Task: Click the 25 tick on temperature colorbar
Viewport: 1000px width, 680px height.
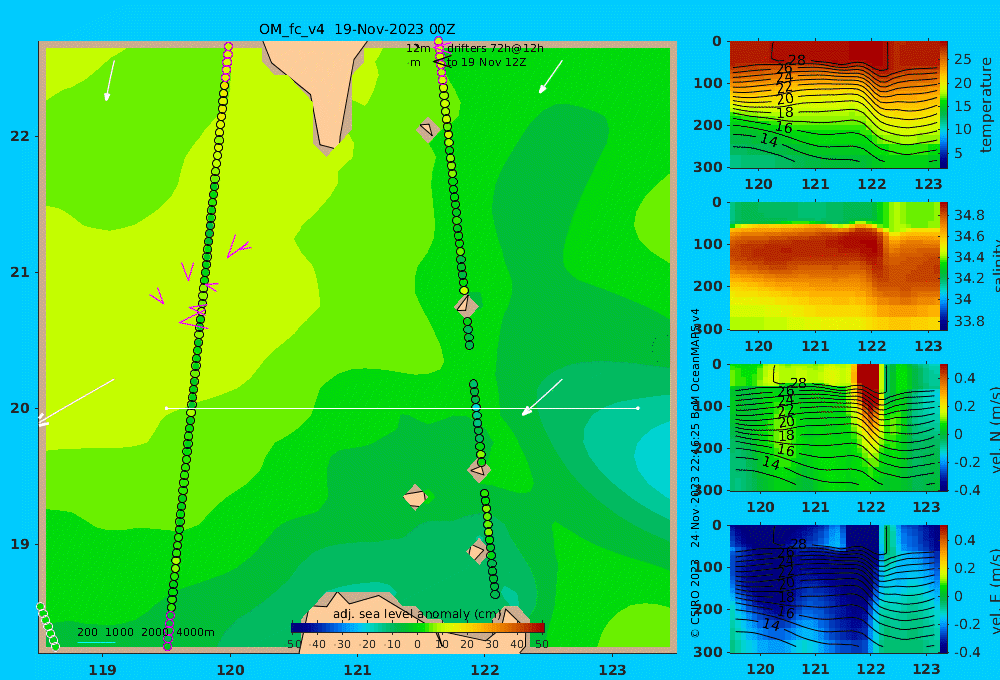Action: 963,59
